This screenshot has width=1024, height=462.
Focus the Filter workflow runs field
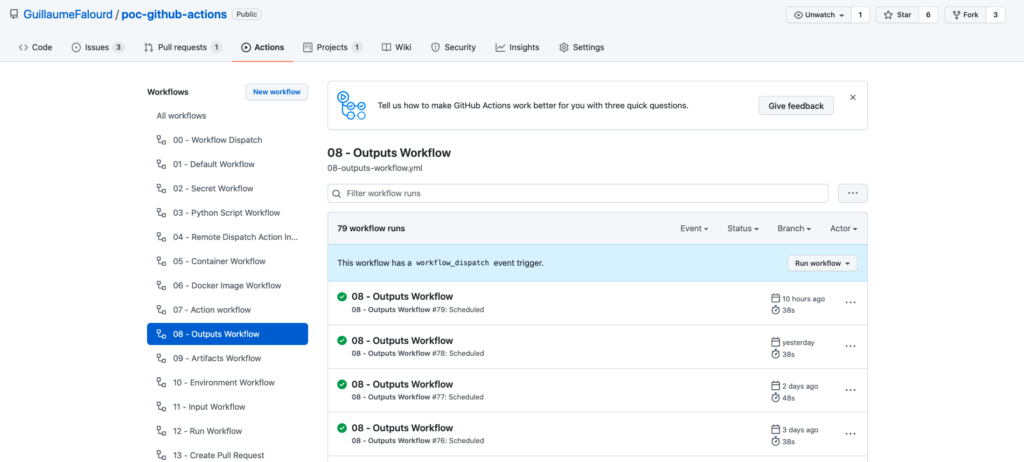[x=578, y=193]
